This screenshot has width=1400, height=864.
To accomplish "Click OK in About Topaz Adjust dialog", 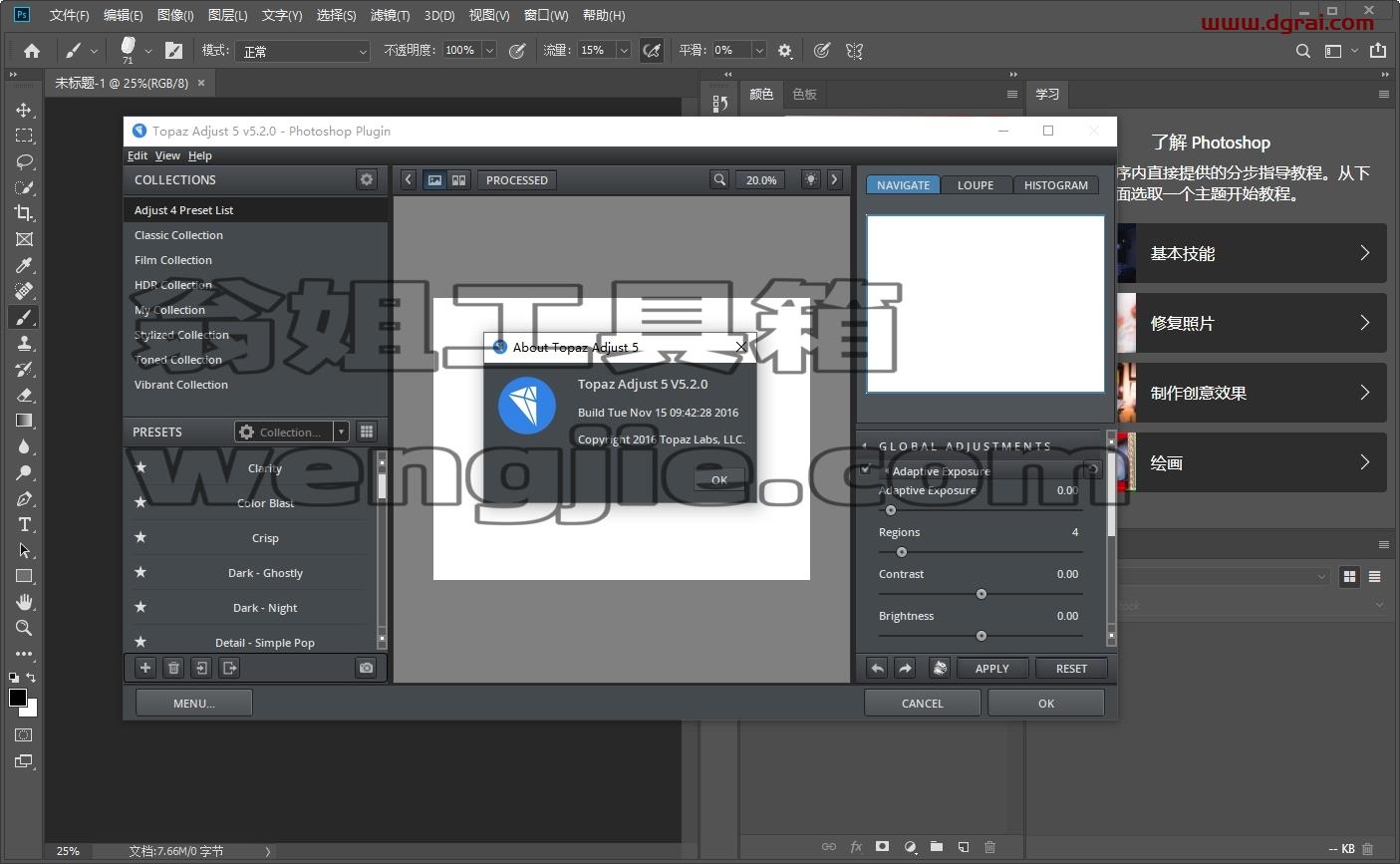I will point(719,479).
